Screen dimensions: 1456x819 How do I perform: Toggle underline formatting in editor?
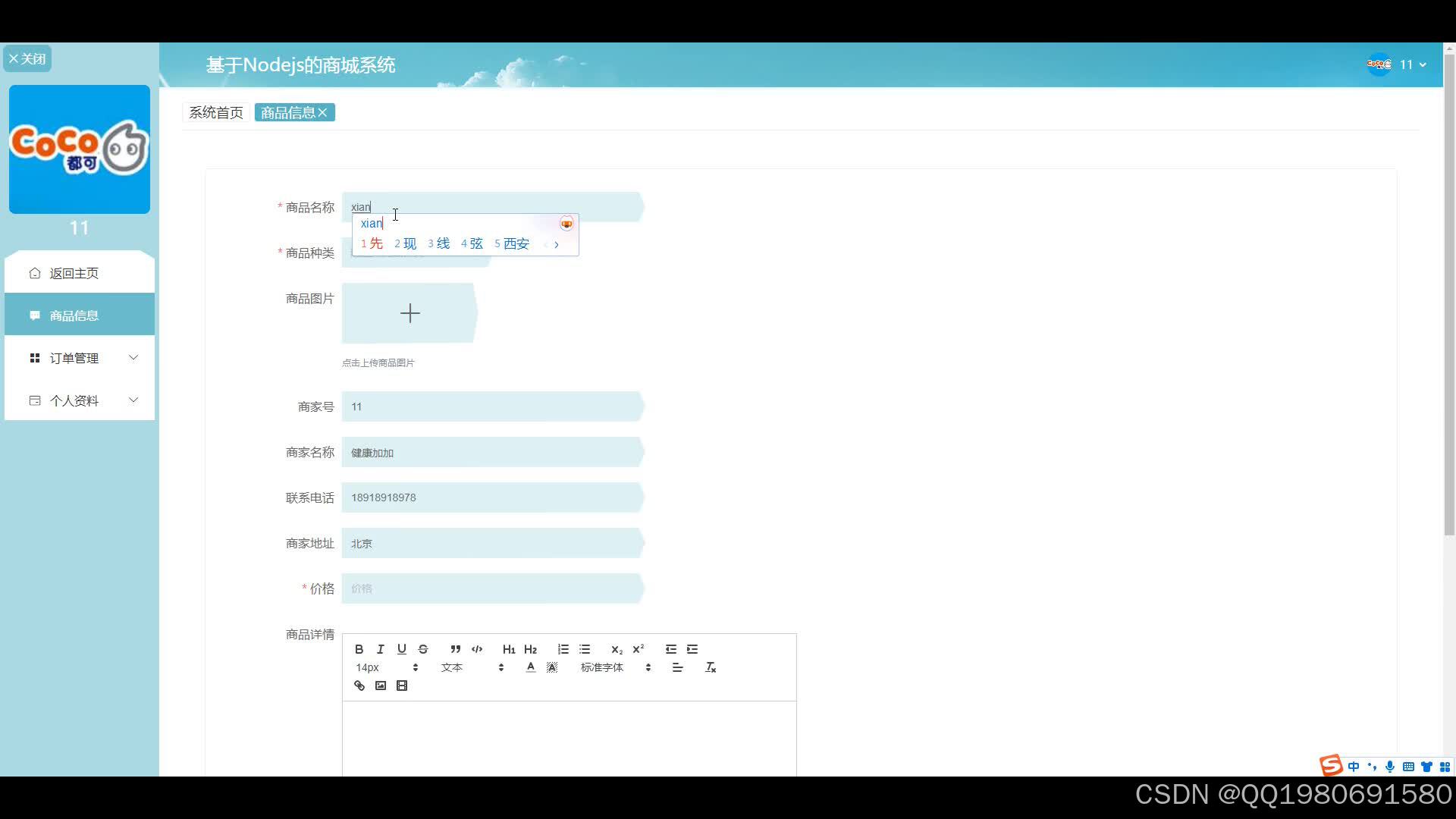[x=402, y=649]
